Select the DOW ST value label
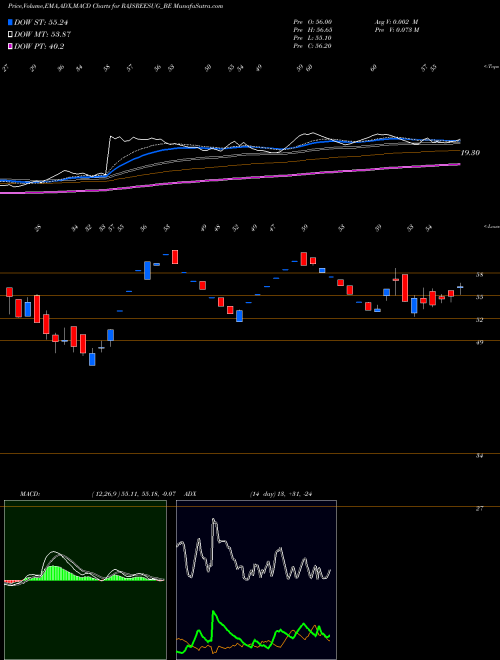The width and height of the screenshot is (500, 660). [x=41, y=22]
